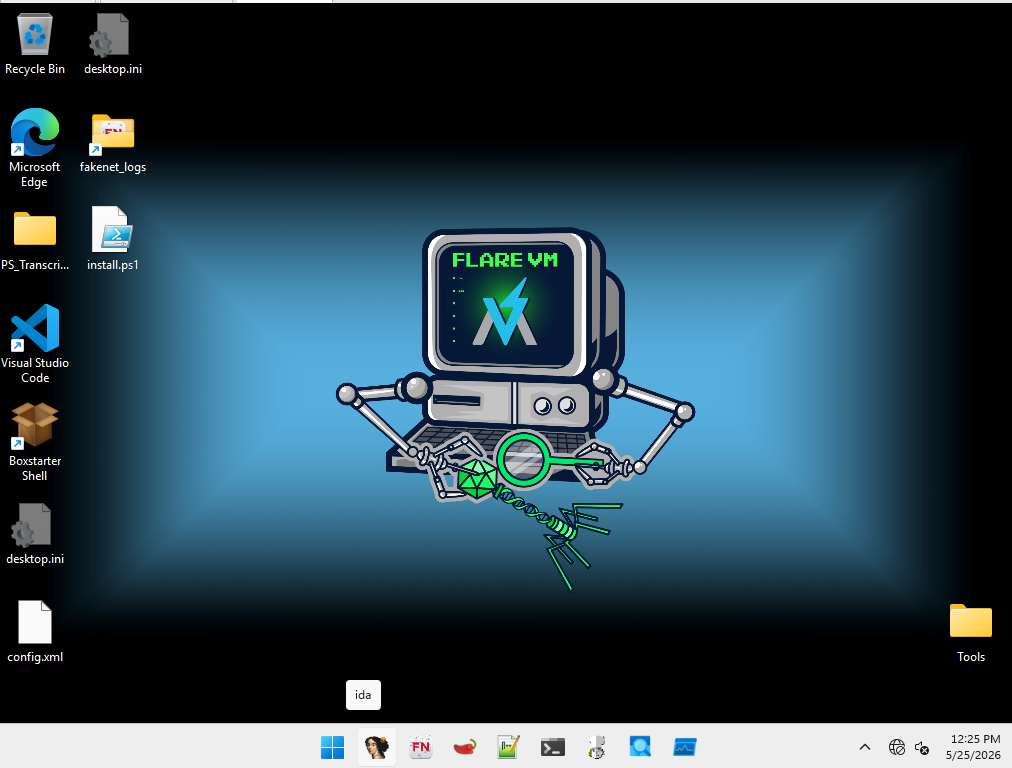This screenshot has width=1012, height=768.
Task: Open network status tray icon
Action: (897, 747)
